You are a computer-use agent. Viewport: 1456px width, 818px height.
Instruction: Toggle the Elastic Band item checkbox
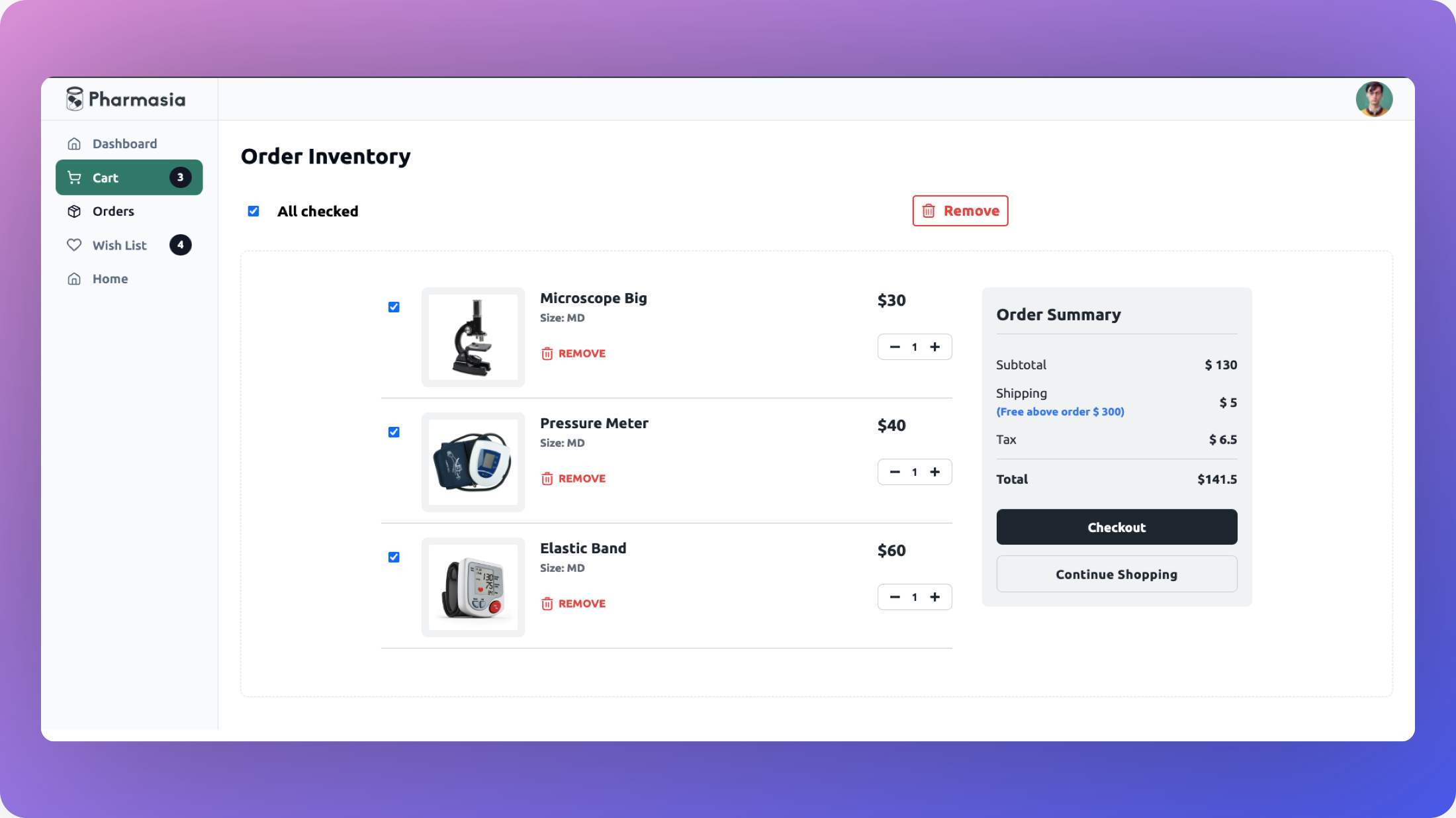[x=394, y=557]
